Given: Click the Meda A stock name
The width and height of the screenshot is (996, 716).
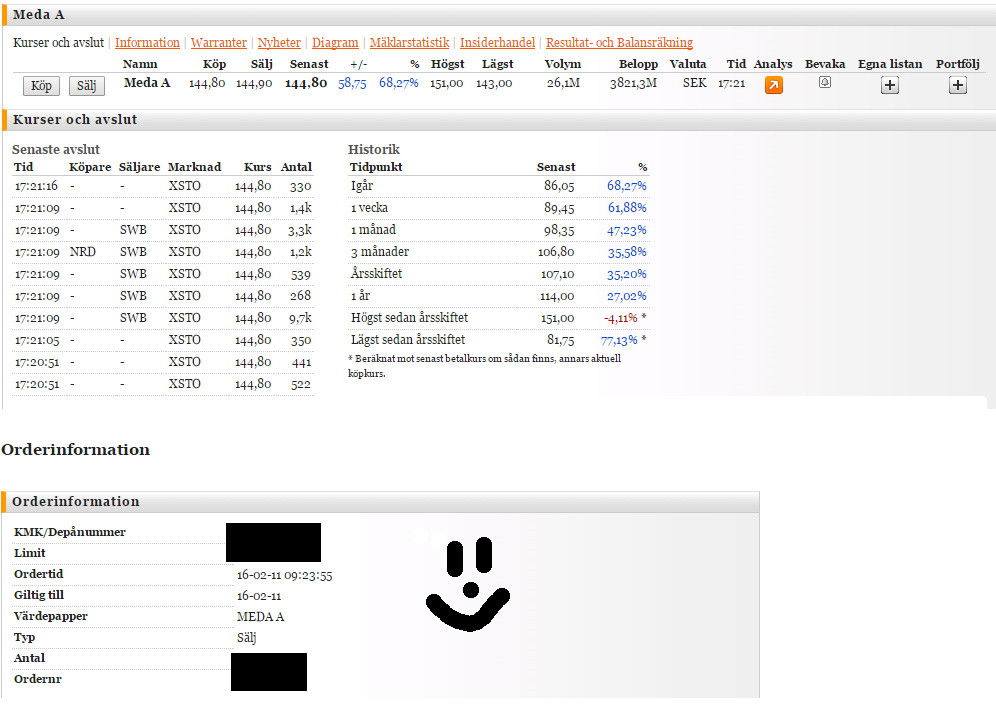Looking at the screenshot, I should coord(146,83).
